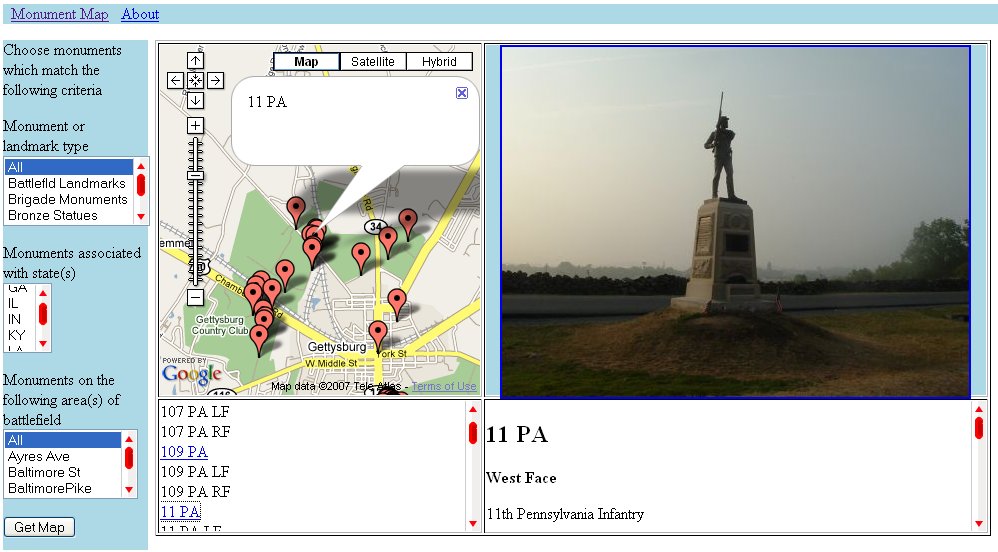Switch to Map view tab
998x552 pixels.
point(306,62)
